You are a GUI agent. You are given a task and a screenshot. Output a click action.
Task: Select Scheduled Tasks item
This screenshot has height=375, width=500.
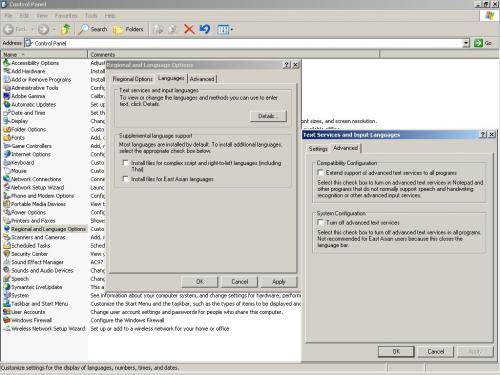coord(27,246)
